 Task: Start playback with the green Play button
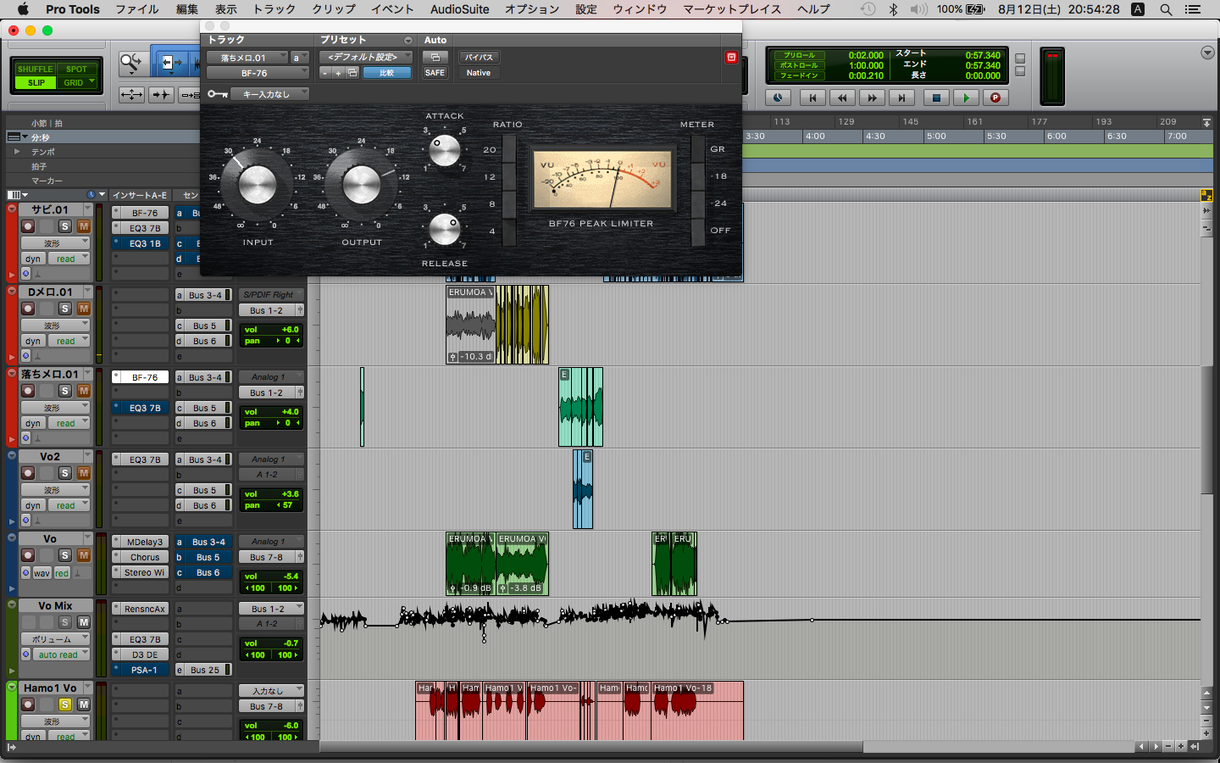(x=965, y=97)
